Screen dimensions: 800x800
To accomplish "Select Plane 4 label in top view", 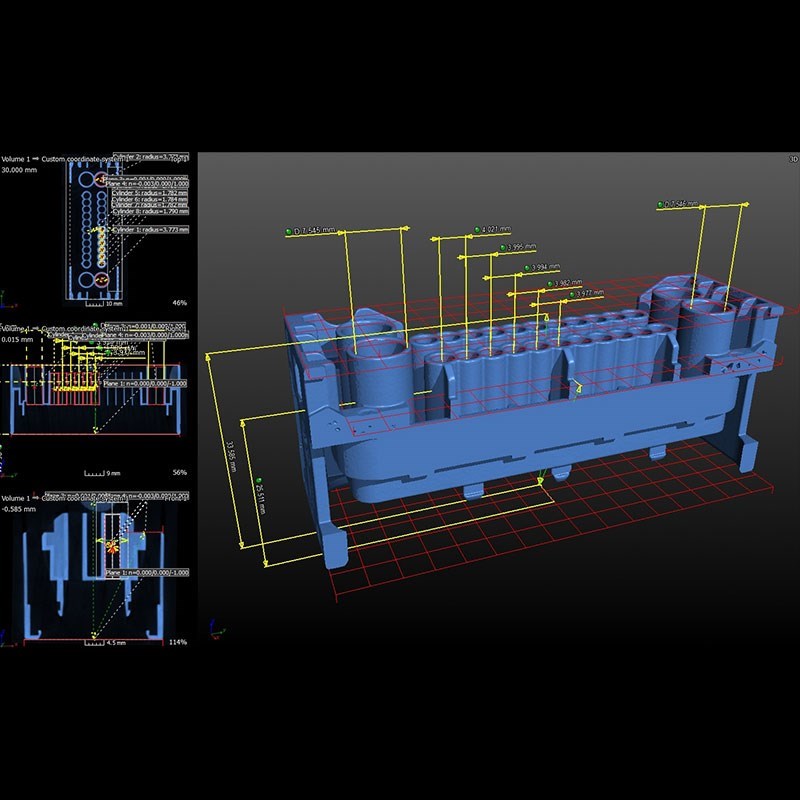I will point(147,183).
